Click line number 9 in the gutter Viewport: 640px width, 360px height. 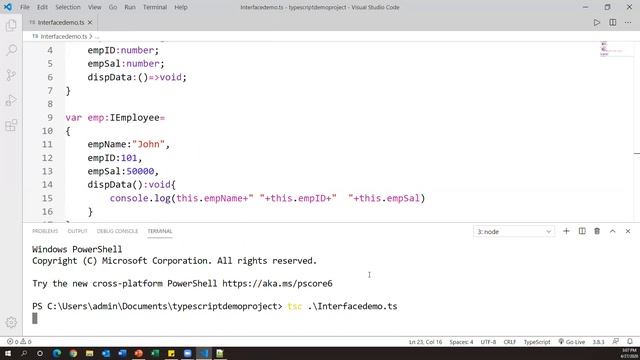click(x=50, y=118)
